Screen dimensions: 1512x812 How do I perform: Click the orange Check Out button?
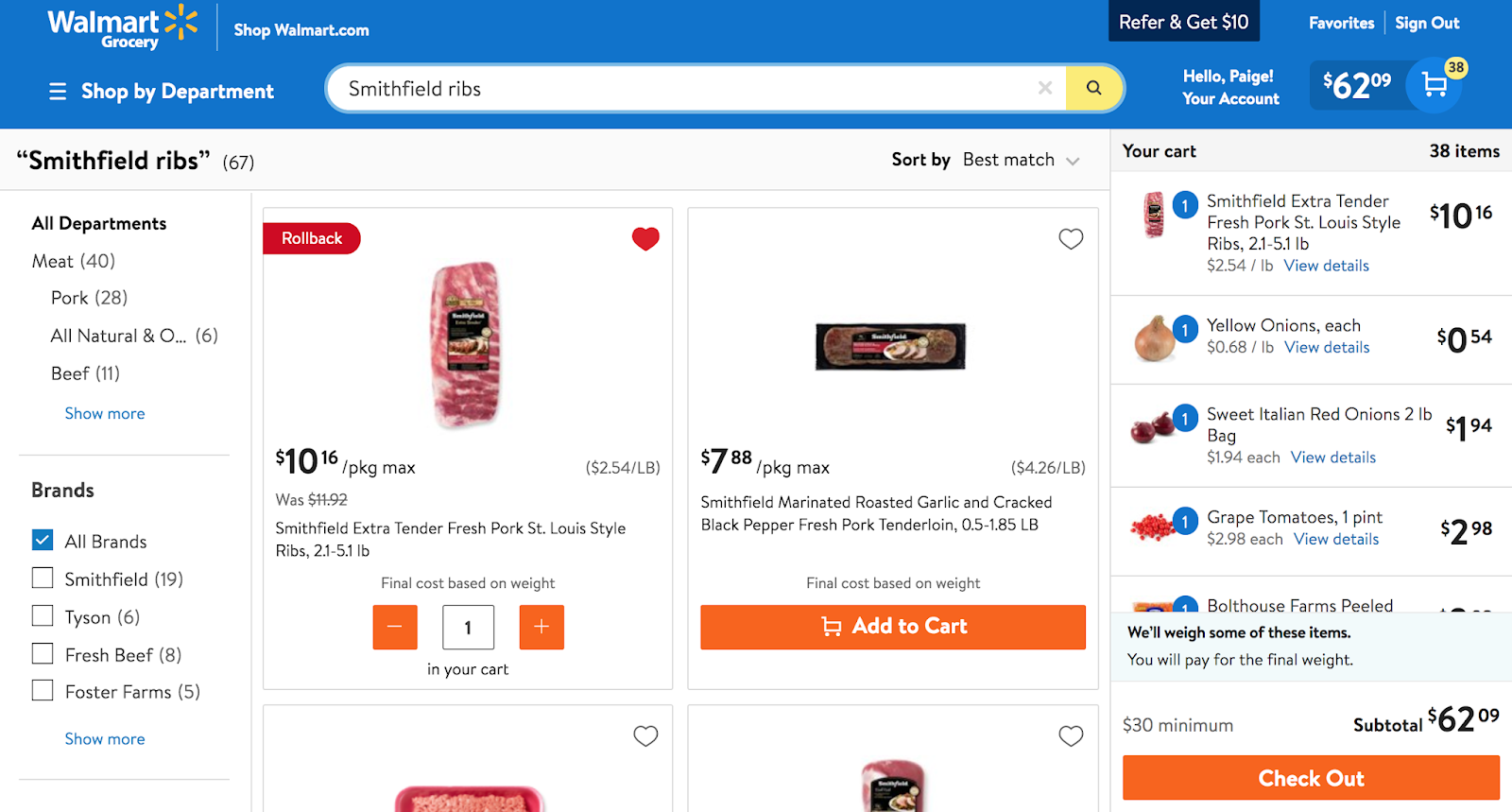1311,778
